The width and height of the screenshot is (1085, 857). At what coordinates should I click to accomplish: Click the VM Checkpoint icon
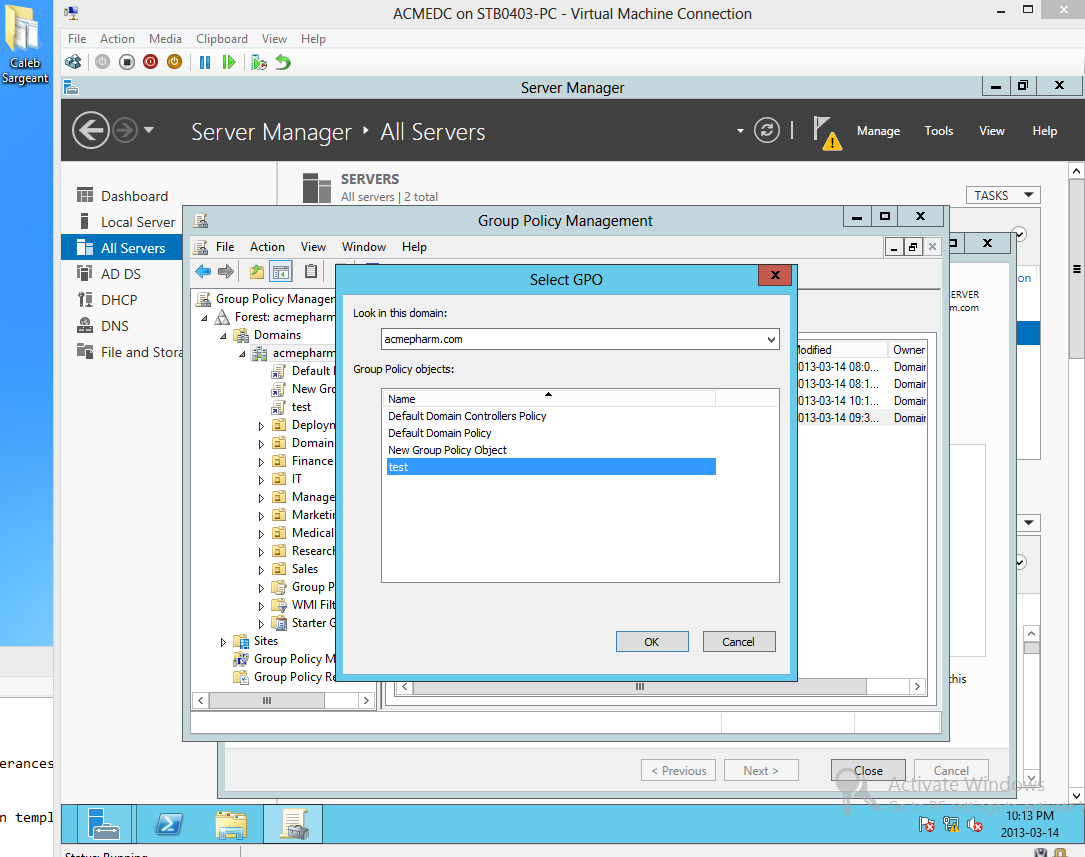tap(259, 62)
